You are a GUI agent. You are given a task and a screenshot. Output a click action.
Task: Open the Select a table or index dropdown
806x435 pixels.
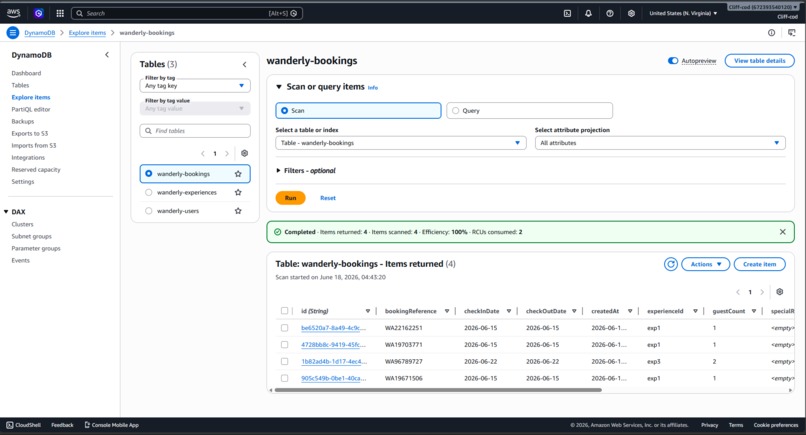click(400, 143)
